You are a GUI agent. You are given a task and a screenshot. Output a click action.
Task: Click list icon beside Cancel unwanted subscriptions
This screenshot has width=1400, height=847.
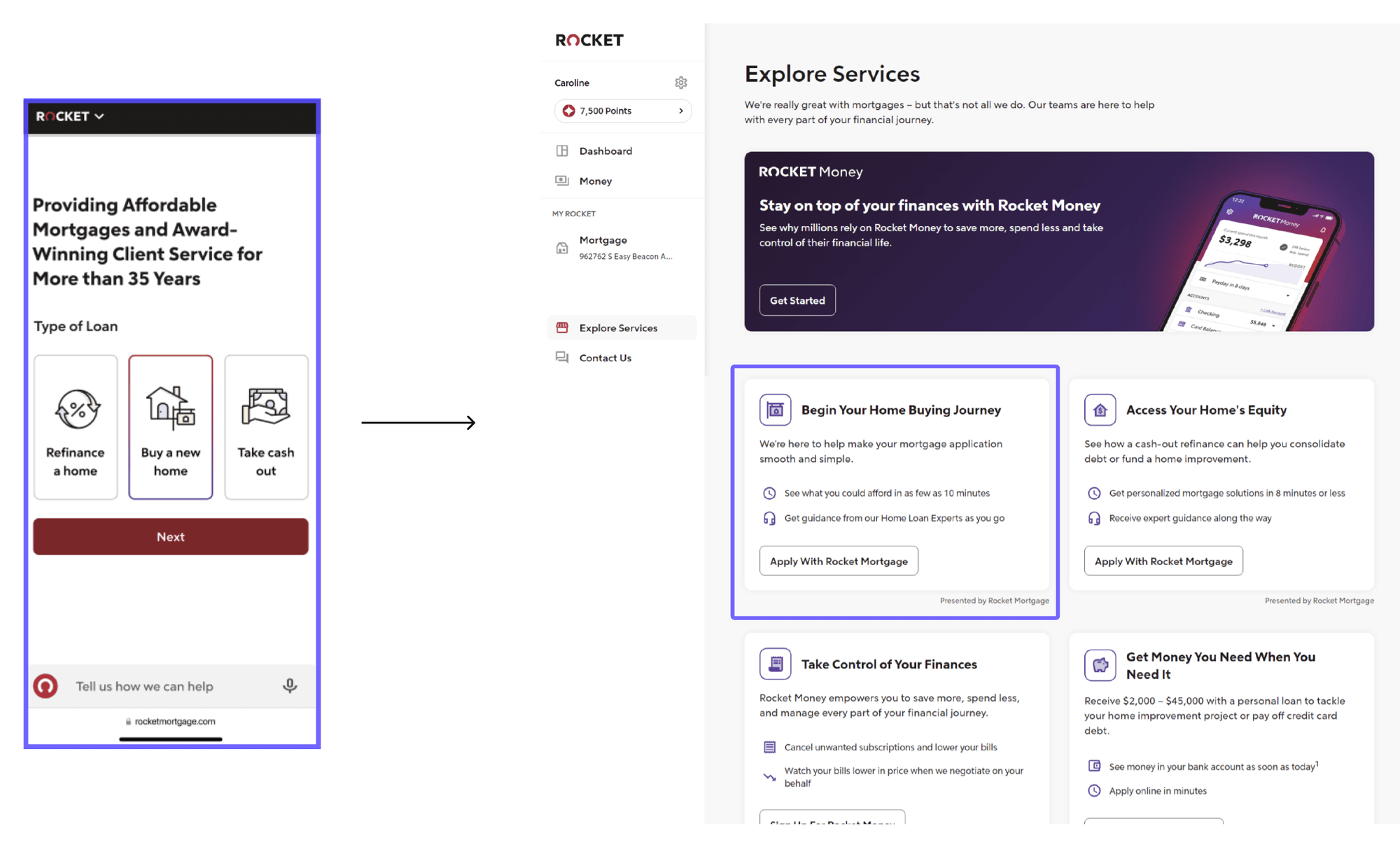click(769, 747)
